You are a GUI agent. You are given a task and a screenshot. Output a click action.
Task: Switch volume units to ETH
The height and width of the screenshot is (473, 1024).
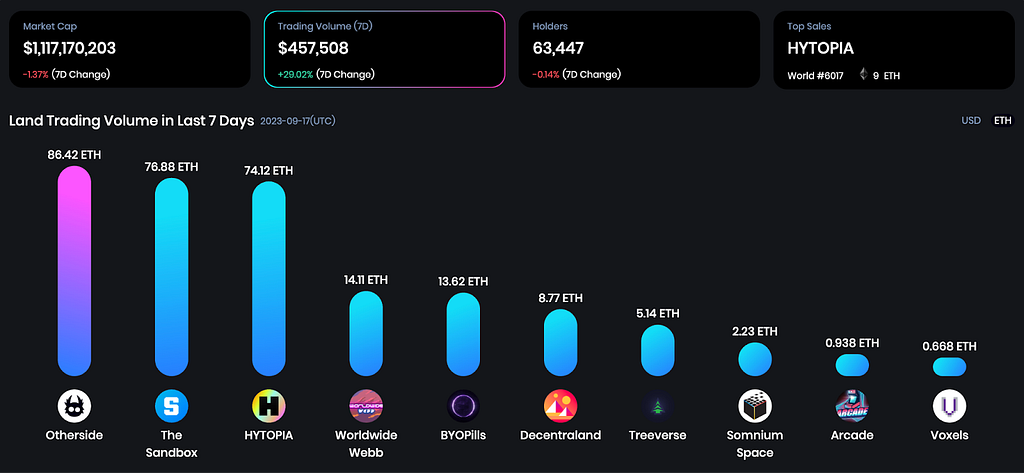click(x=1002, y=121)
